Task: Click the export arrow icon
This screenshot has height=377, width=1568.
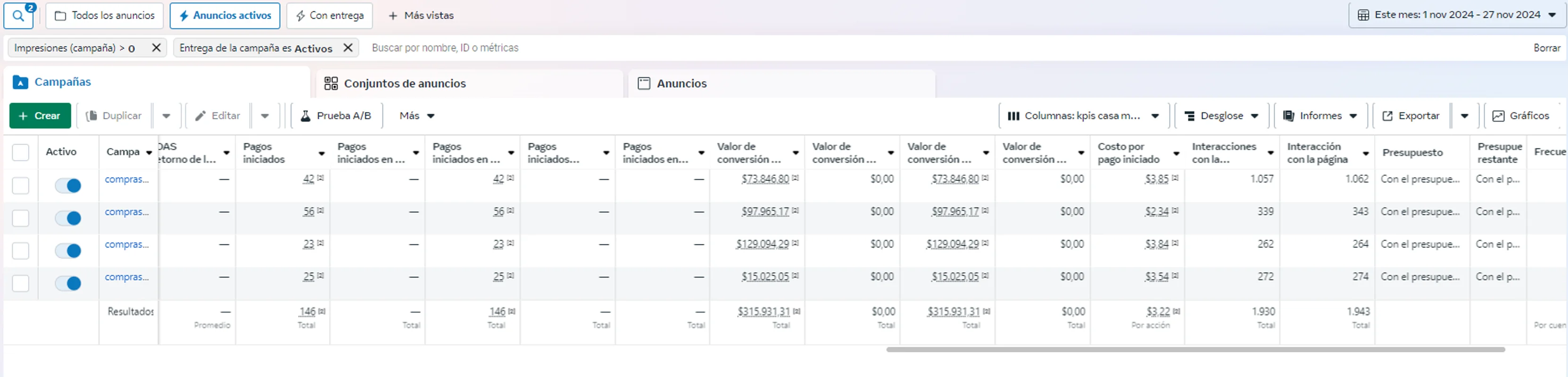Action: (1387, 115)
